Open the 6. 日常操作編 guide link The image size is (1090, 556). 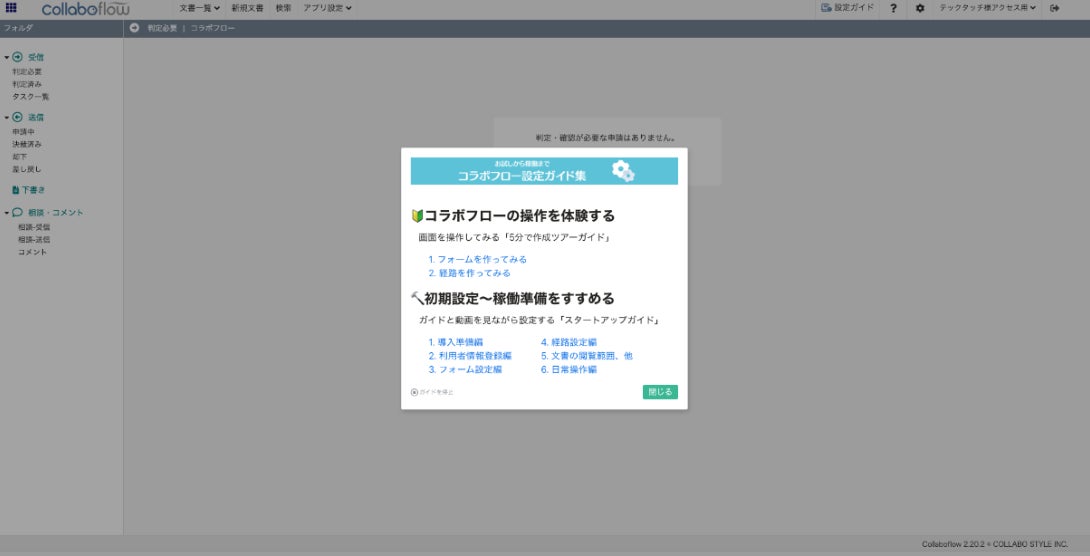pyautogui.click(x=569, y=370)
